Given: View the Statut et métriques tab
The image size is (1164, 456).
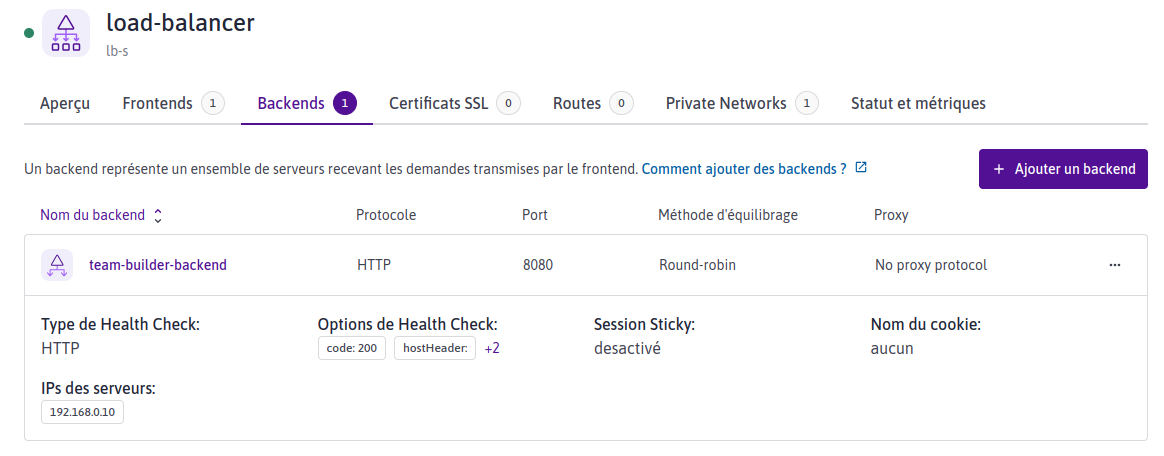Looking at the screenshot, I should [918, 103].
